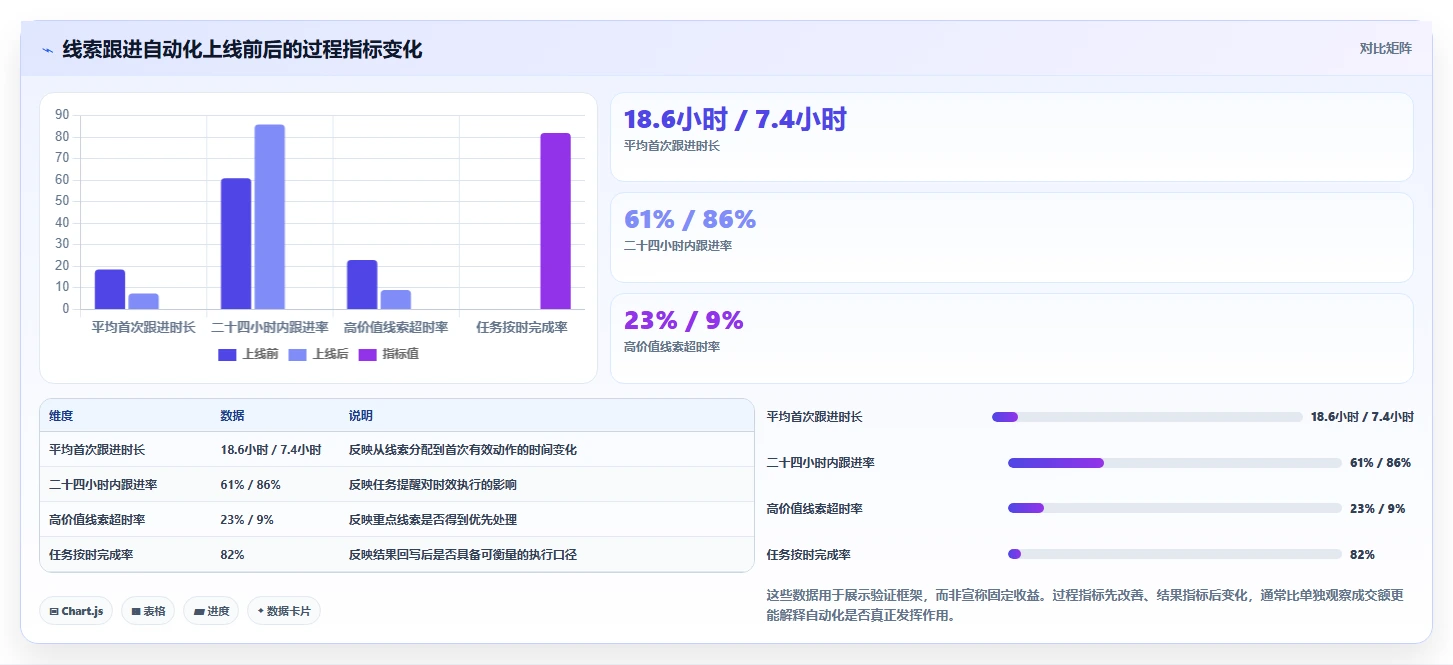1453x665 pixels.
Task: Click the 数据卡片 sparkle icon
Action: [x=261, y=611]
